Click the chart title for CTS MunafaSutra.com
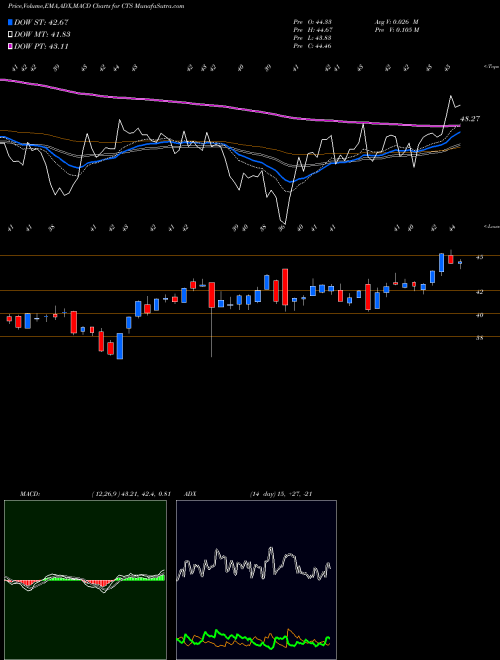 point(96,6)
